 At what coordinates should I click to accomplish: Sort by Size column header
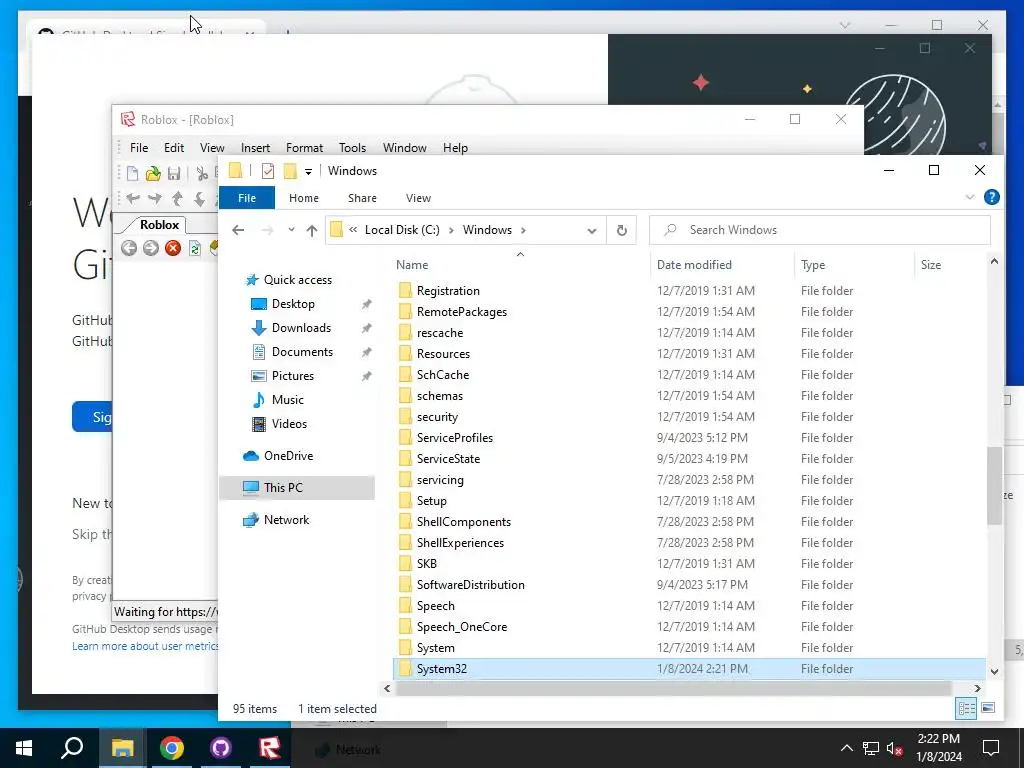click(x=931, y=264)
